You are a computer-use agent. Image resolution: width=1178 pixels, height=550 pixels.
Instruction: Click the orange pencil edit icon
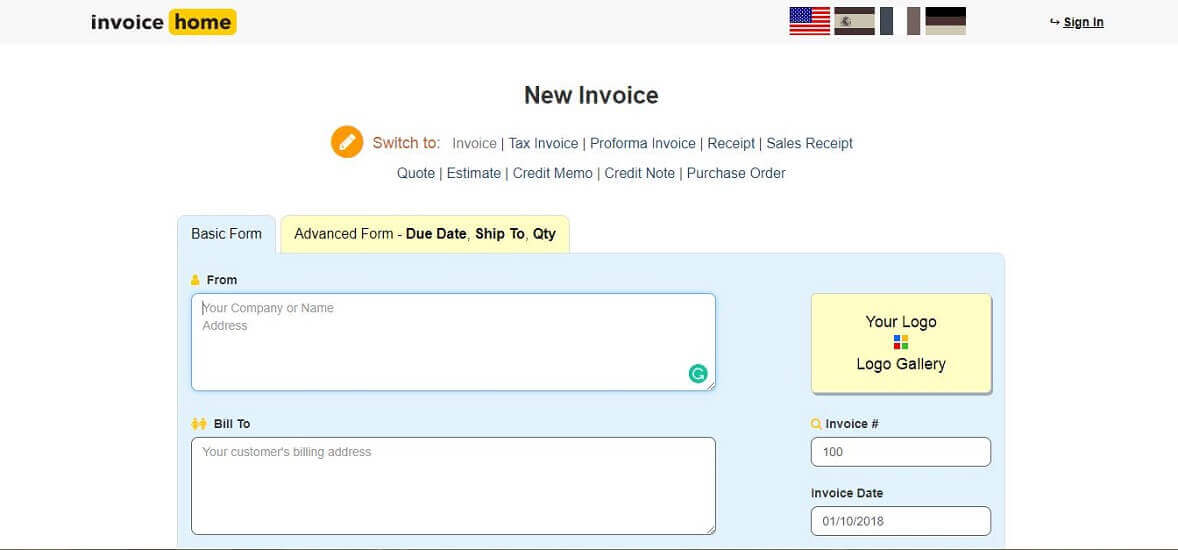pos(346,142)
